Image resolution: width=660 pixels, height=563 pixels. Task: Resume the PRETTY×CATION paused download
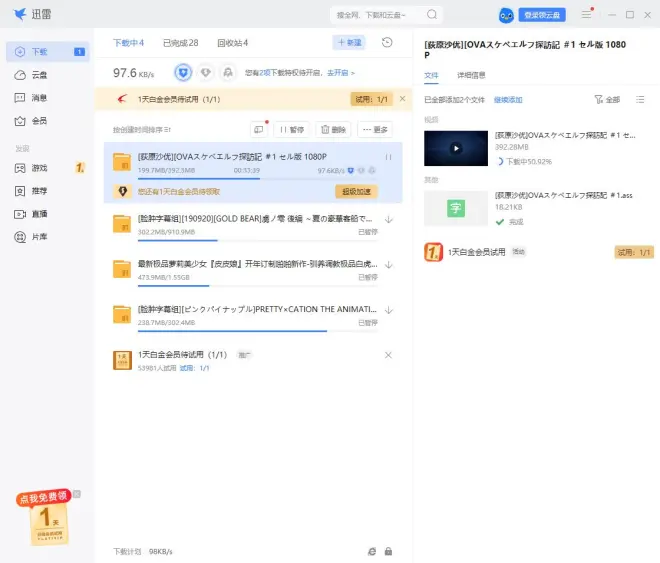(x=388, y=310)
